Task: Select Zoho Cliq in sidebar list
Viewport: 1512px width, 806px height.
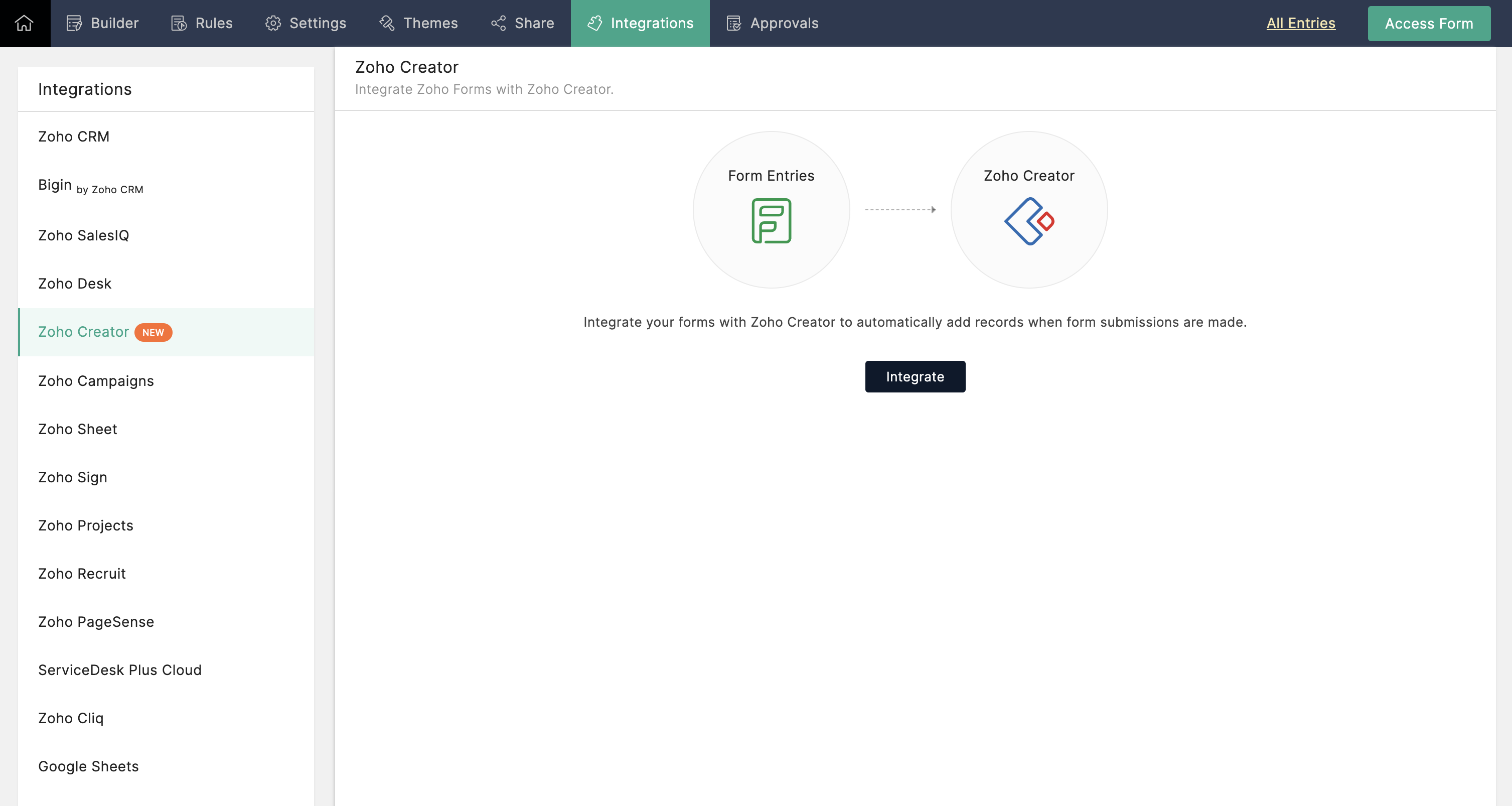Action: tap(70, 718)
